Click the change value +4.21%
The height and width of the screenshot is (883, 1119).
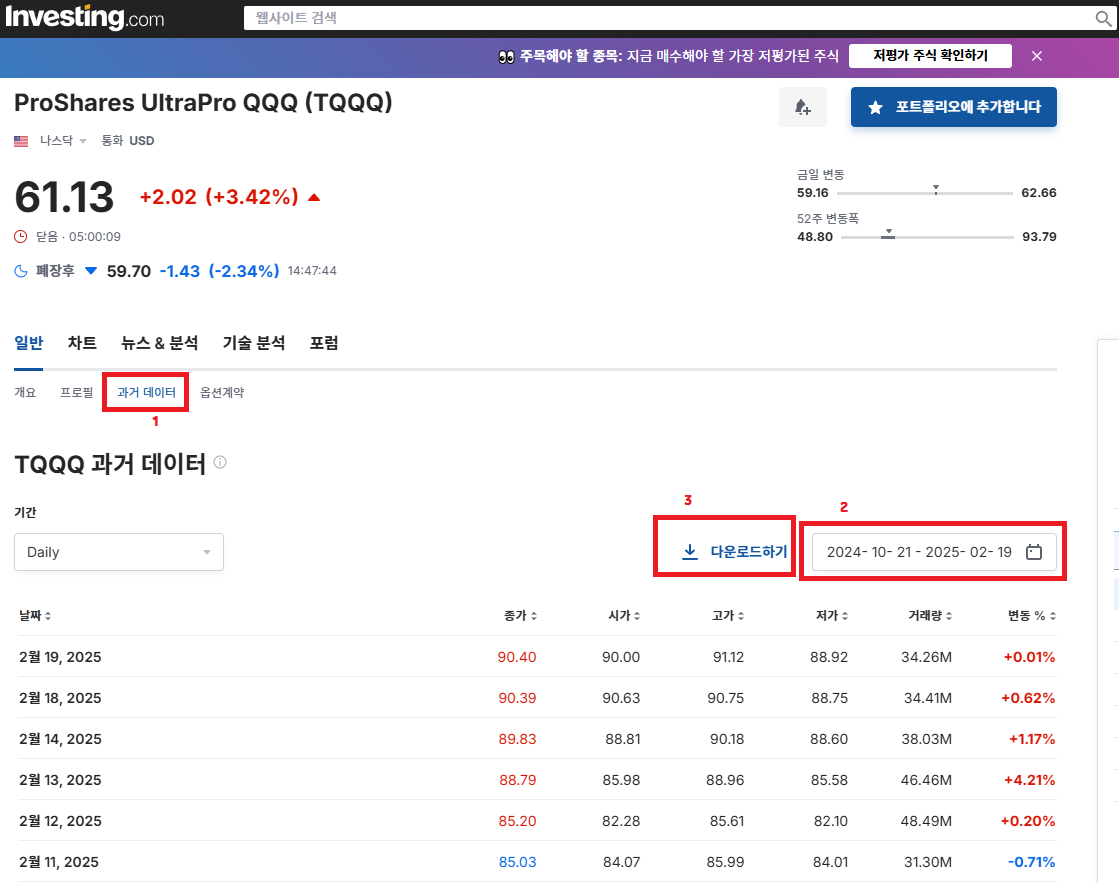1030,780
